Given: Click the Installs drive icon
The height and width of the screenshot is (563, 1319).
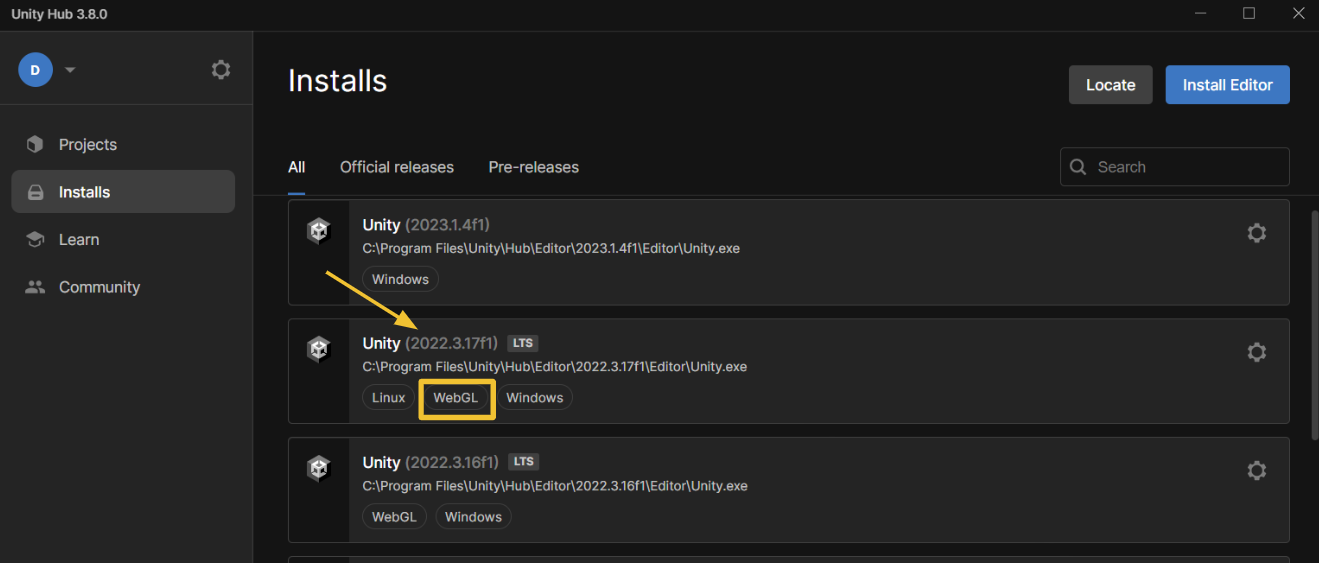Looking at the screenshot, I should coord(35,192).
